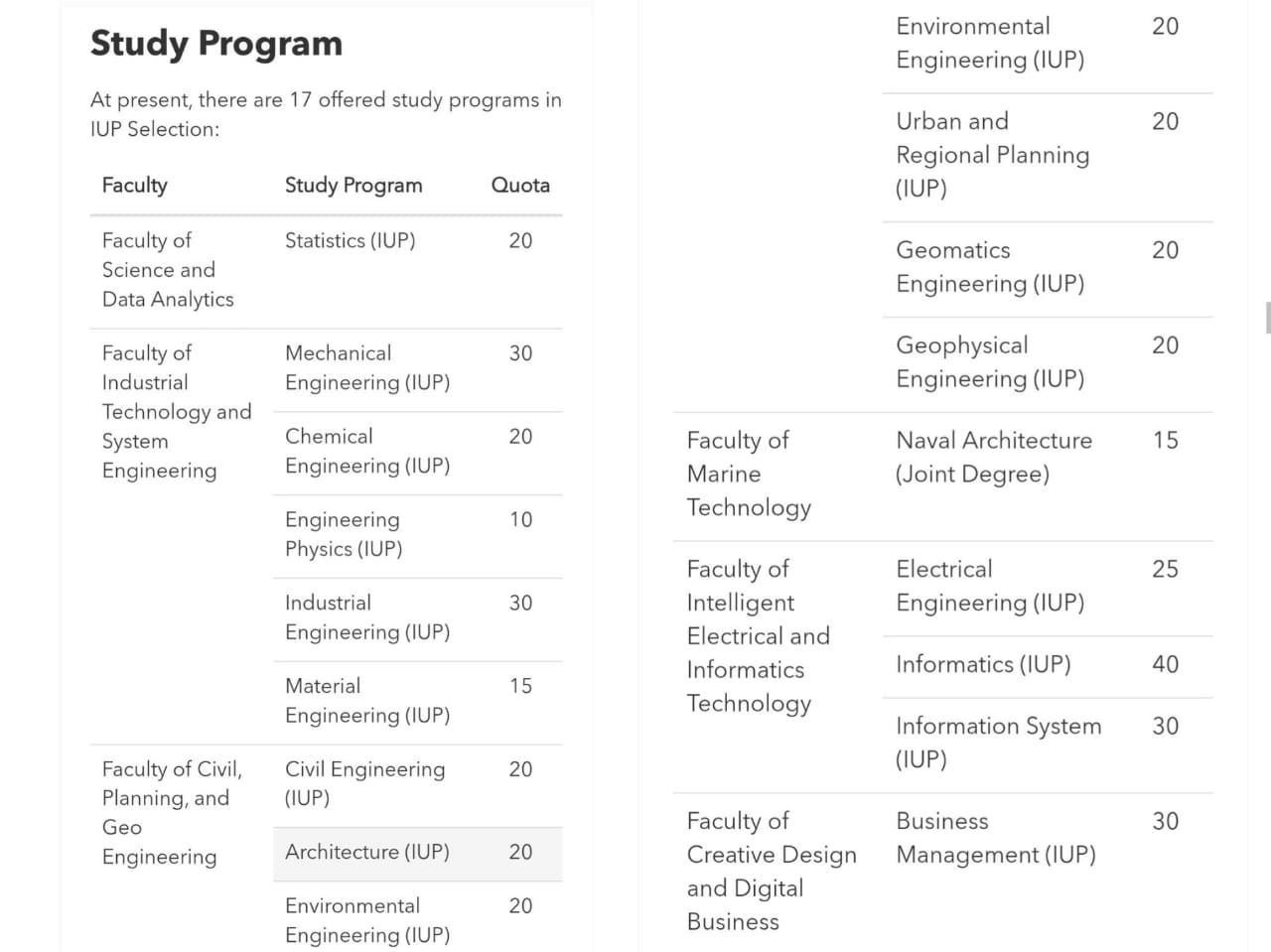This screenshot has height=952, width=1271.
Task: Select Geophysical Engineering (IUP) program
Action: 989,362
